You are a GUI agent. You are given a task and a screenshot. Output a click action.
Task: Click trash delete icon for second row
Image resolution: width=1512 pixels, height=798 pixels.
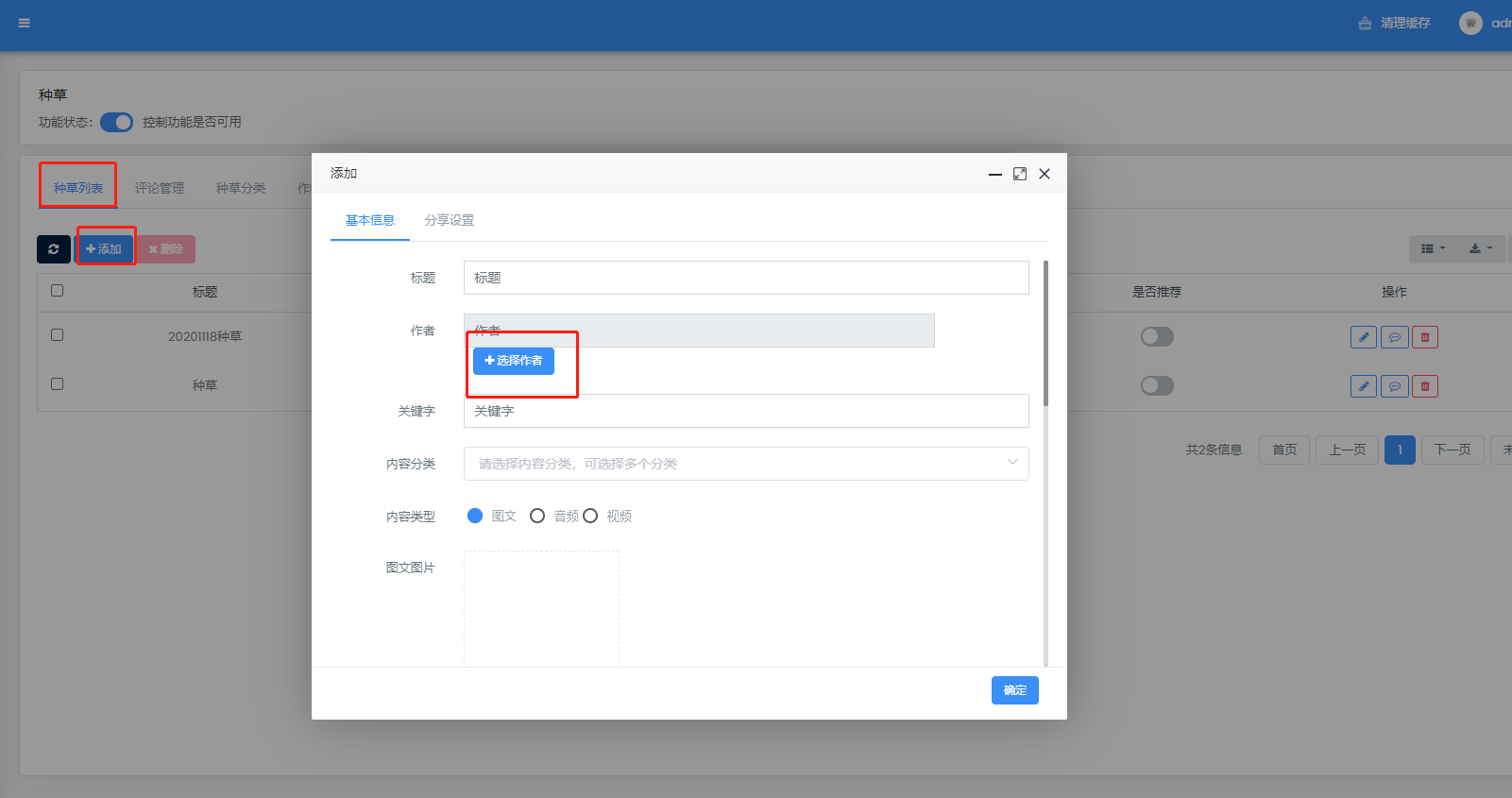pyautogui.click(x=1424, y=386)
